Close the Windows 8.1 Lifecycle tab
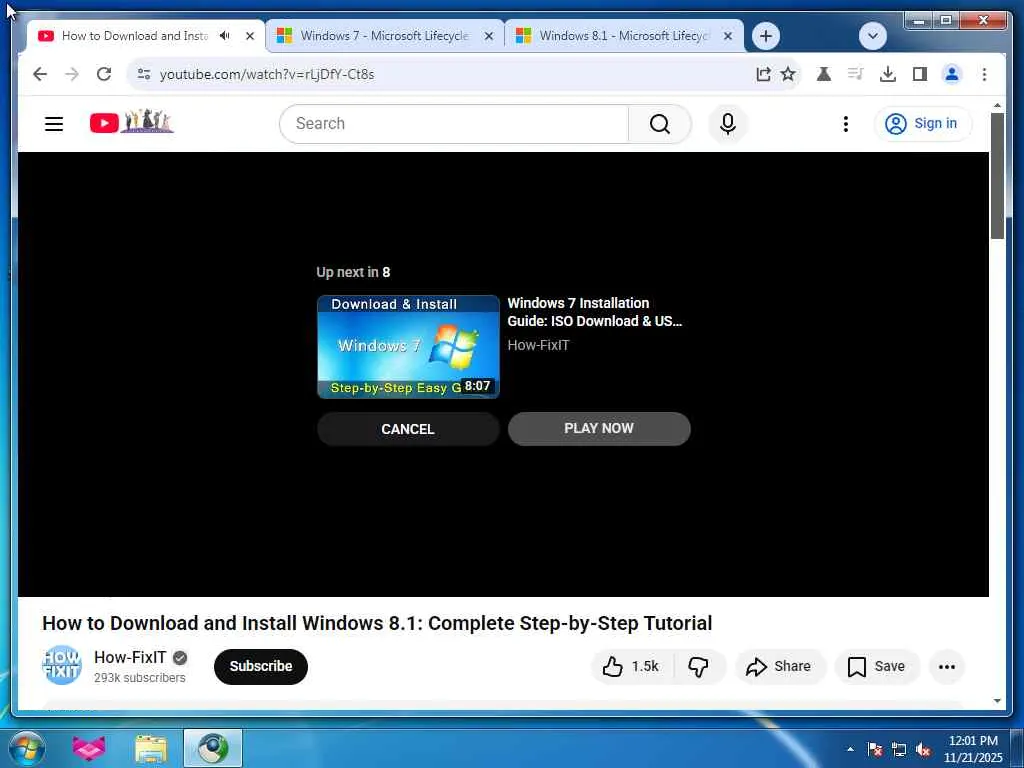 tap(728, 36)
